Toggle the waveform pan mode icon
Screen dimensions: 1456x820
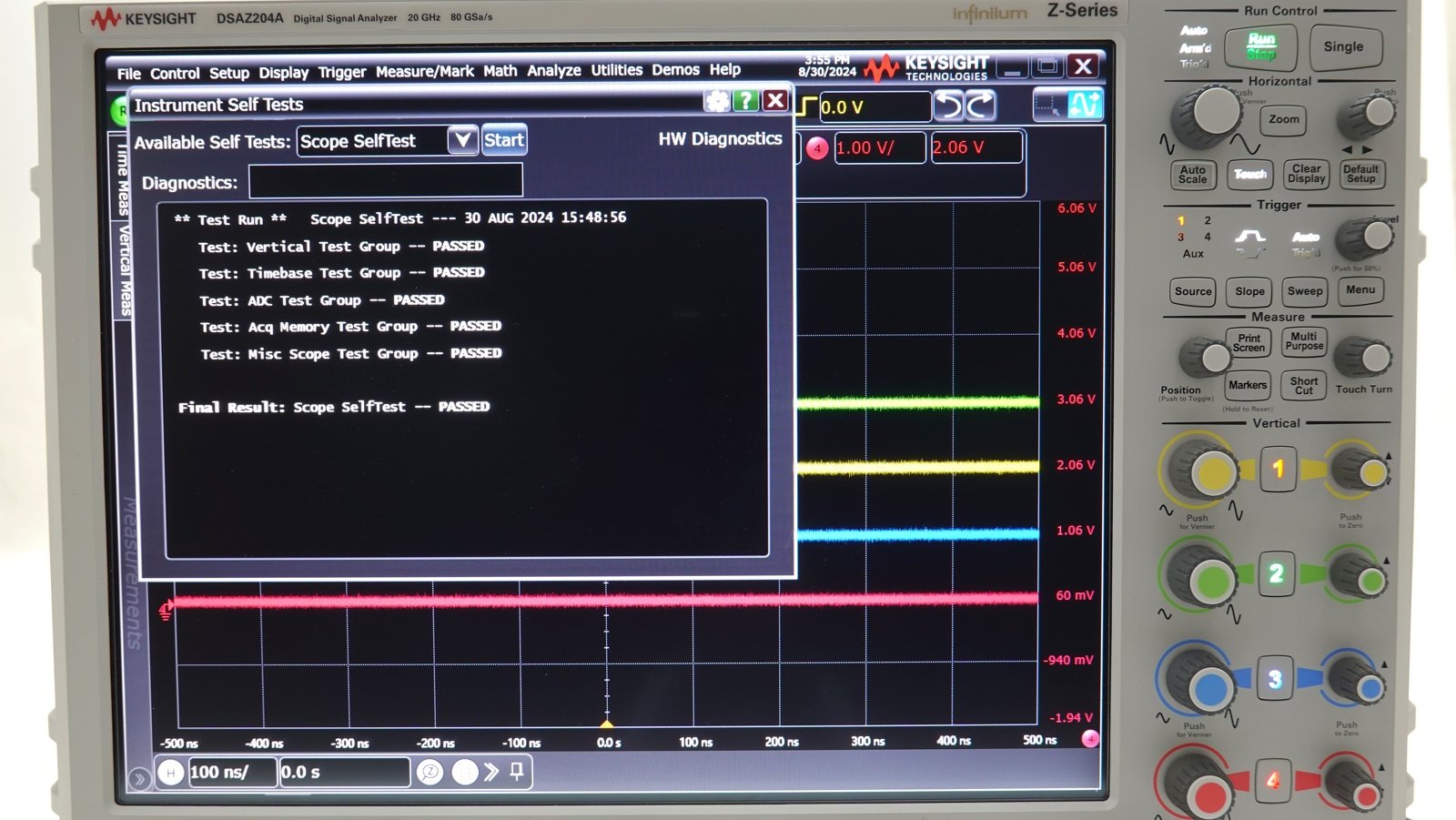1085,105
